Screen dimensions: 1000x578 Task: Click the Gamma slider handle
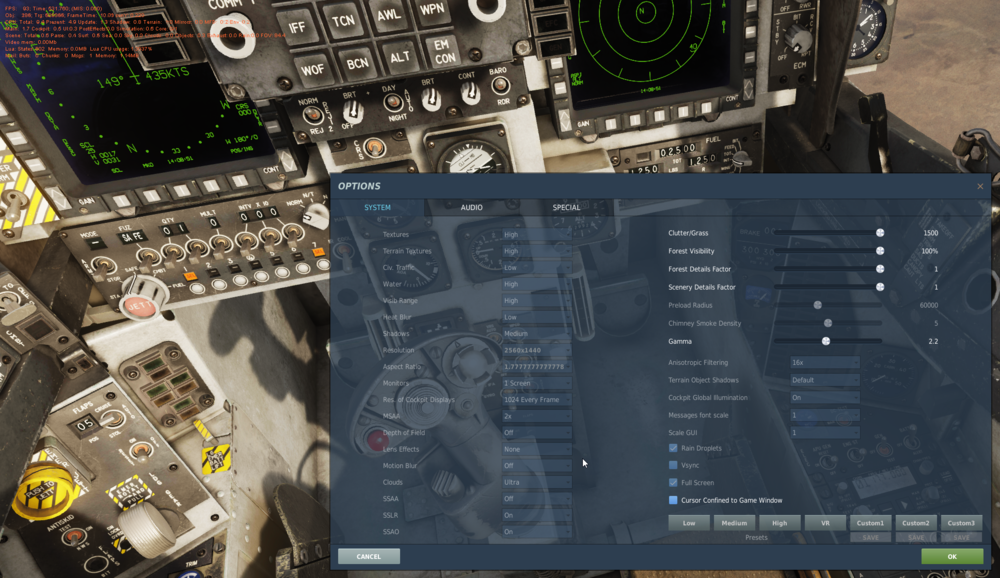click(x=826, y=341)
